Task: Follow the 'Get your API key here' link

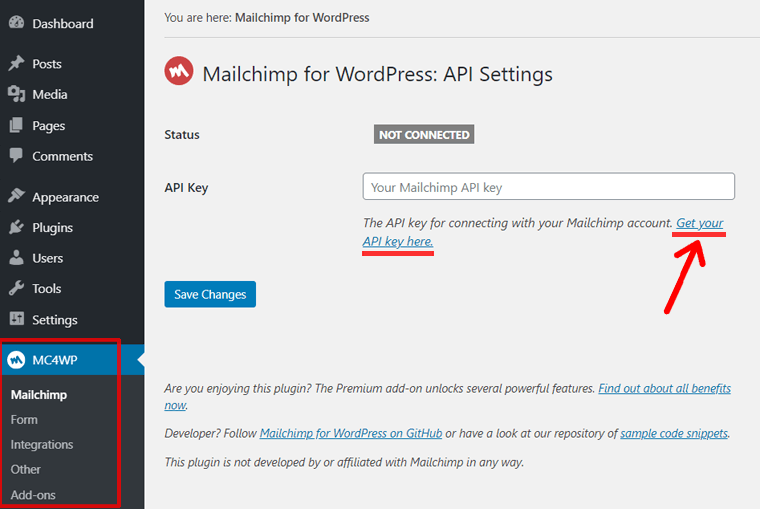Action: 699,223
